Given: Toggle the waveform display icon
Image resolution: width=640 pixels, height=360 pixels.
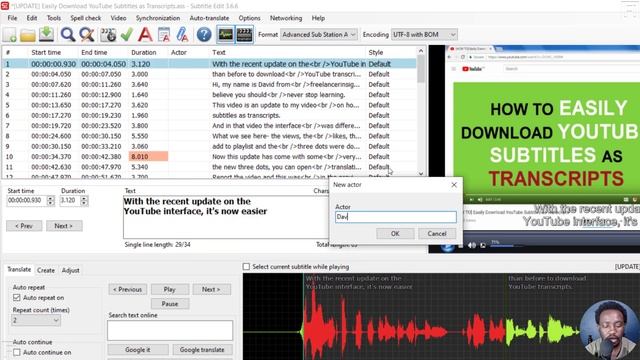Looking at the screenshot, I should (225, 34).
